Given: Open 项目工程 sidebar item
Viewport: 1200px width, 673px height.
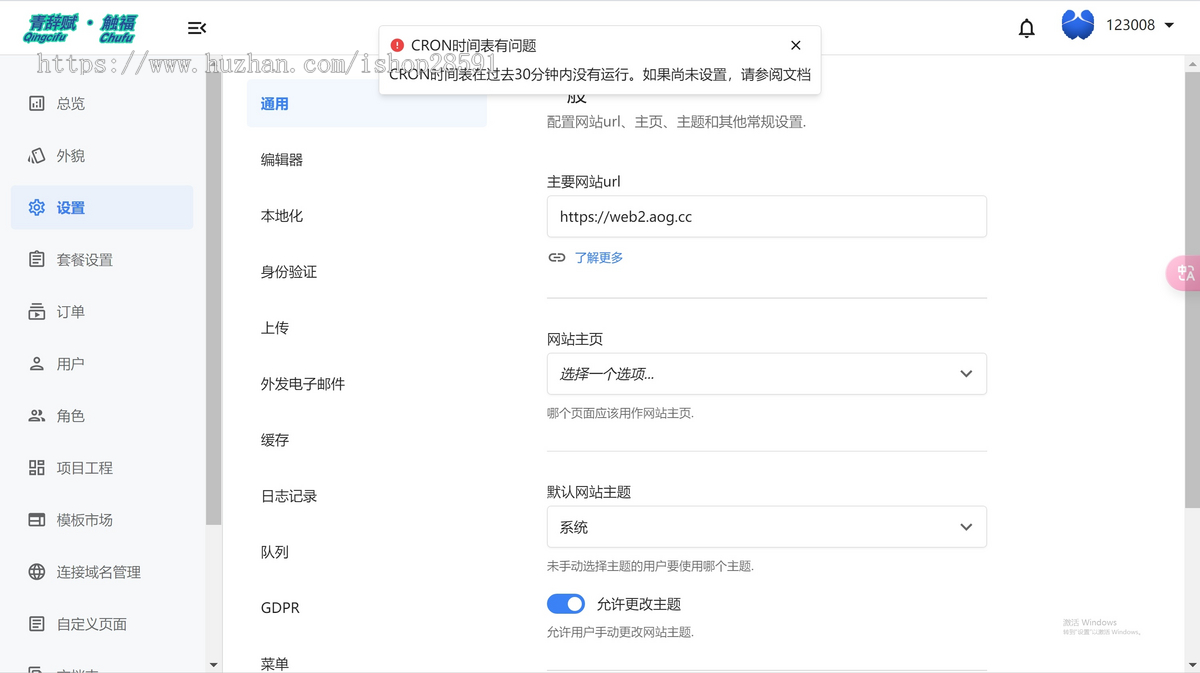Looking at the screenshot, I should pyautogui.click(x=102, y=467).
